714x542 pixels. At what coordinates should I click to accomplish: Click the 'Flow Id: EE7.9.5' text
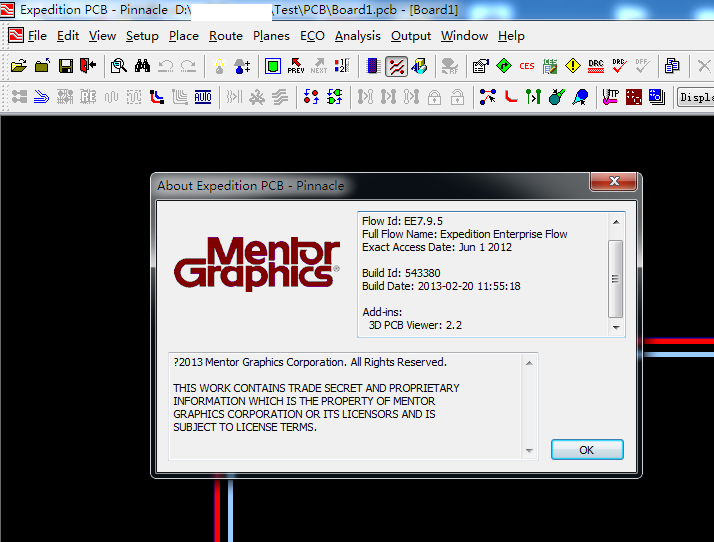coord(402,221)
